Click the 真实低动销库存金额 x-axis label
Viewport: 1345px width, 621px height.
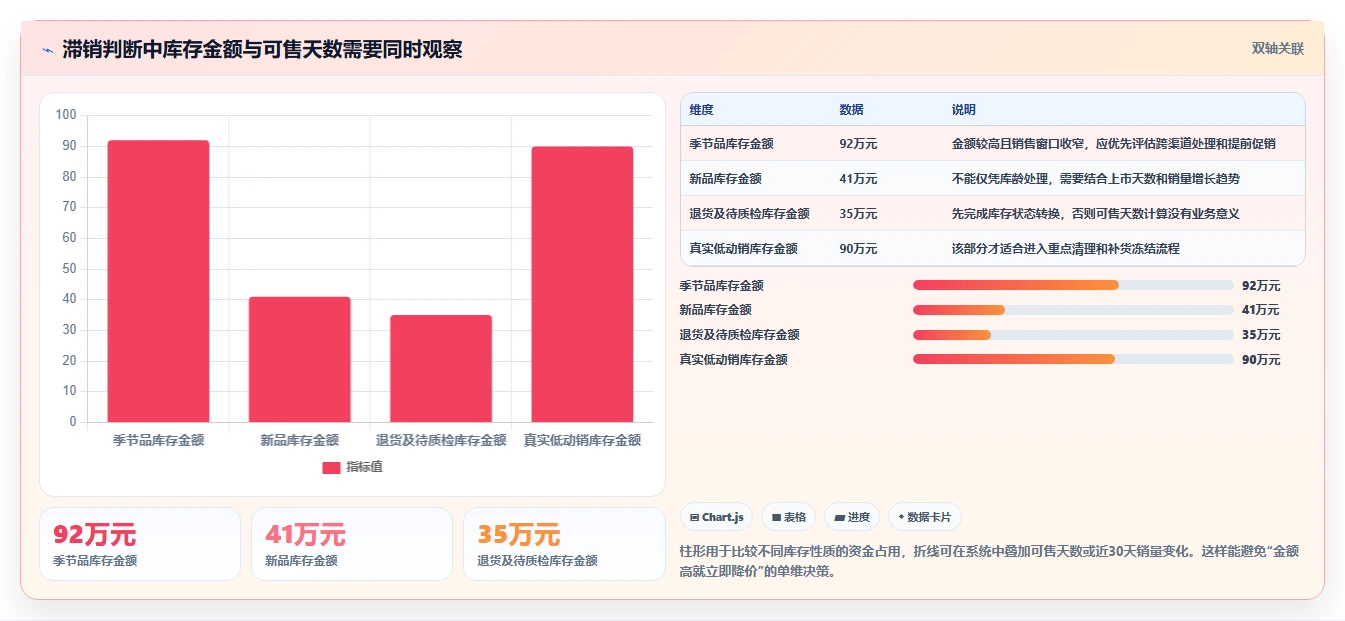[x=582, y=440]
